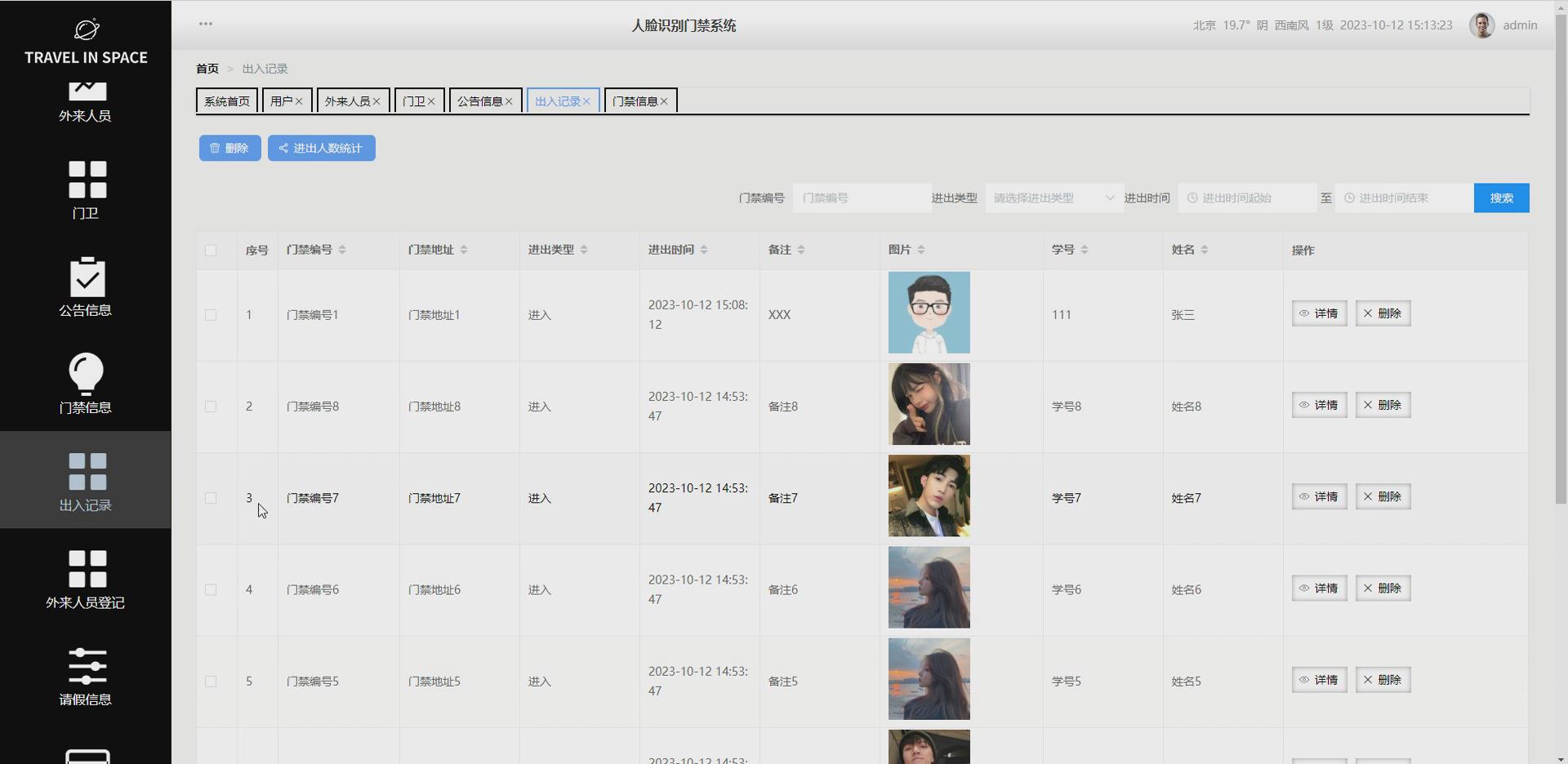Sort by 门禁编号 column

342,250
